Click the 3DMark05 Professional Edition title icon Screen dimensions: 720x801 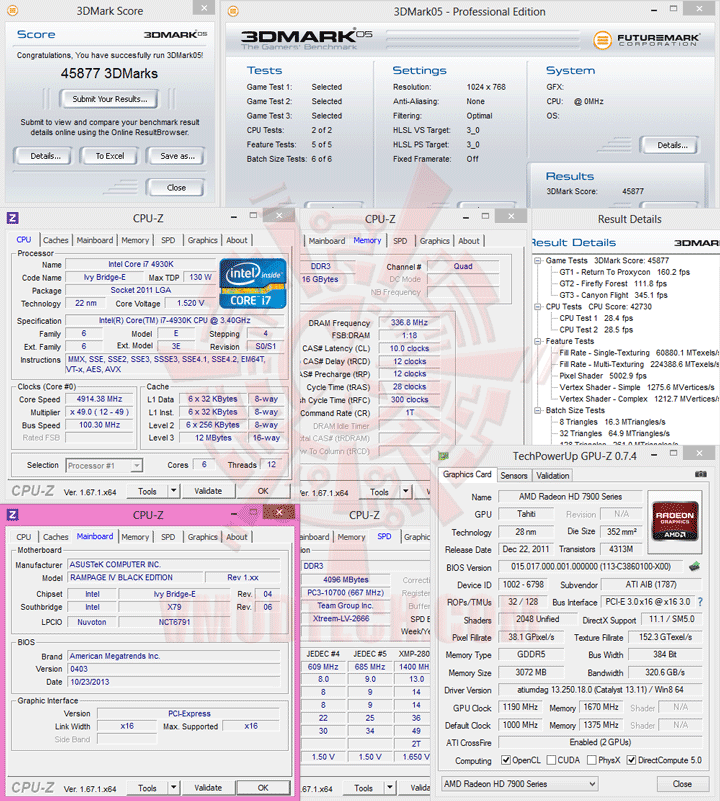coord(233,11)
